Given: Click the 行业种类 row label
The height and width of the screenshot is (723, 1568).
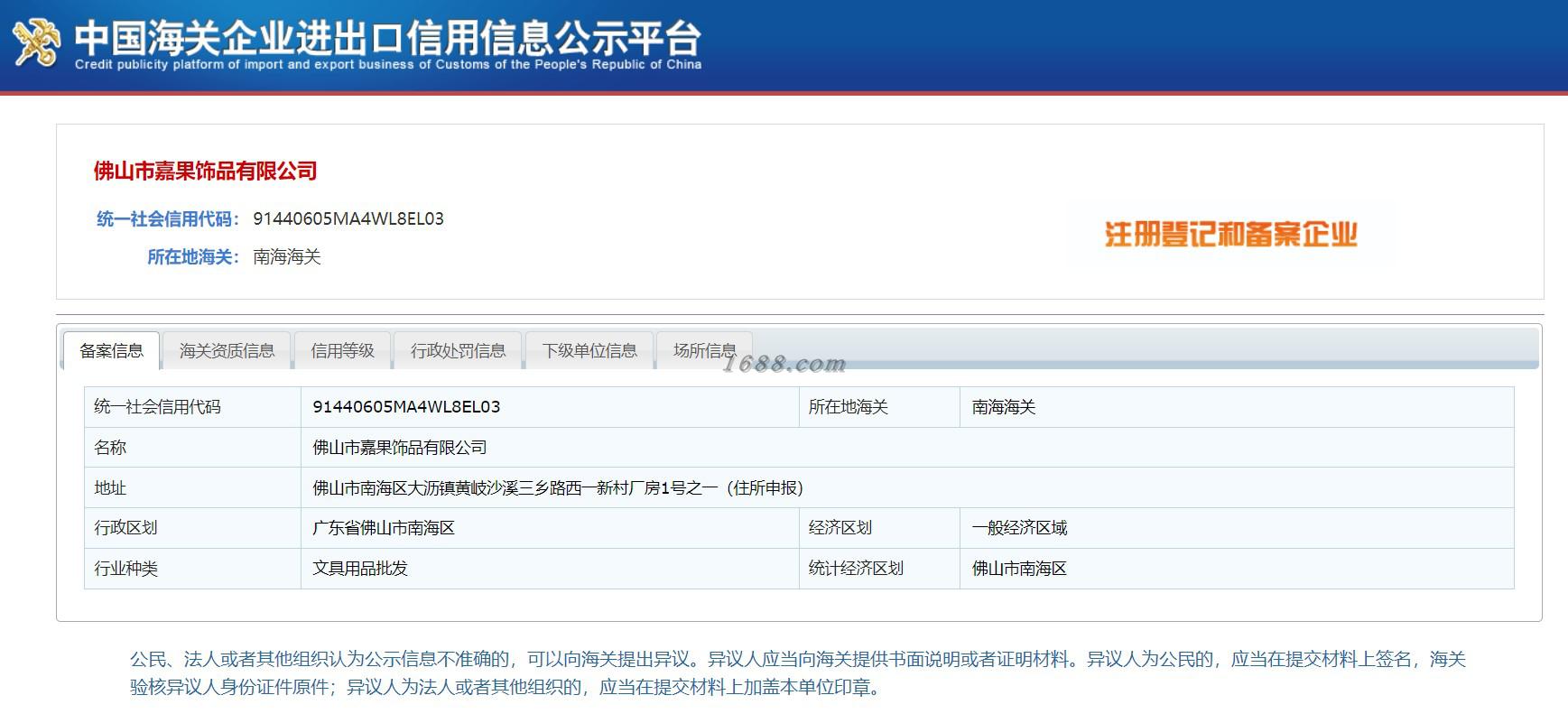Looking at the screenshot, I should 125,568.
